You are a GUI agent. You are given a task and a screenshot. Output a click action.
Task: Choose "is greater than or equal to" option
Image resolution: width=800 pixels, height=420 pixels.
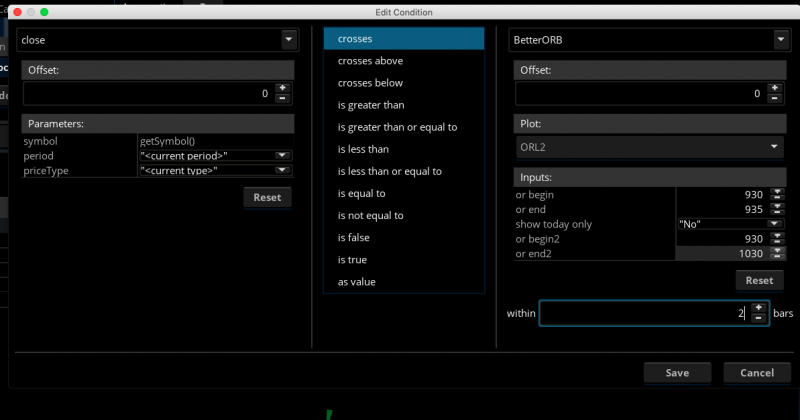(x=397, y=127)
